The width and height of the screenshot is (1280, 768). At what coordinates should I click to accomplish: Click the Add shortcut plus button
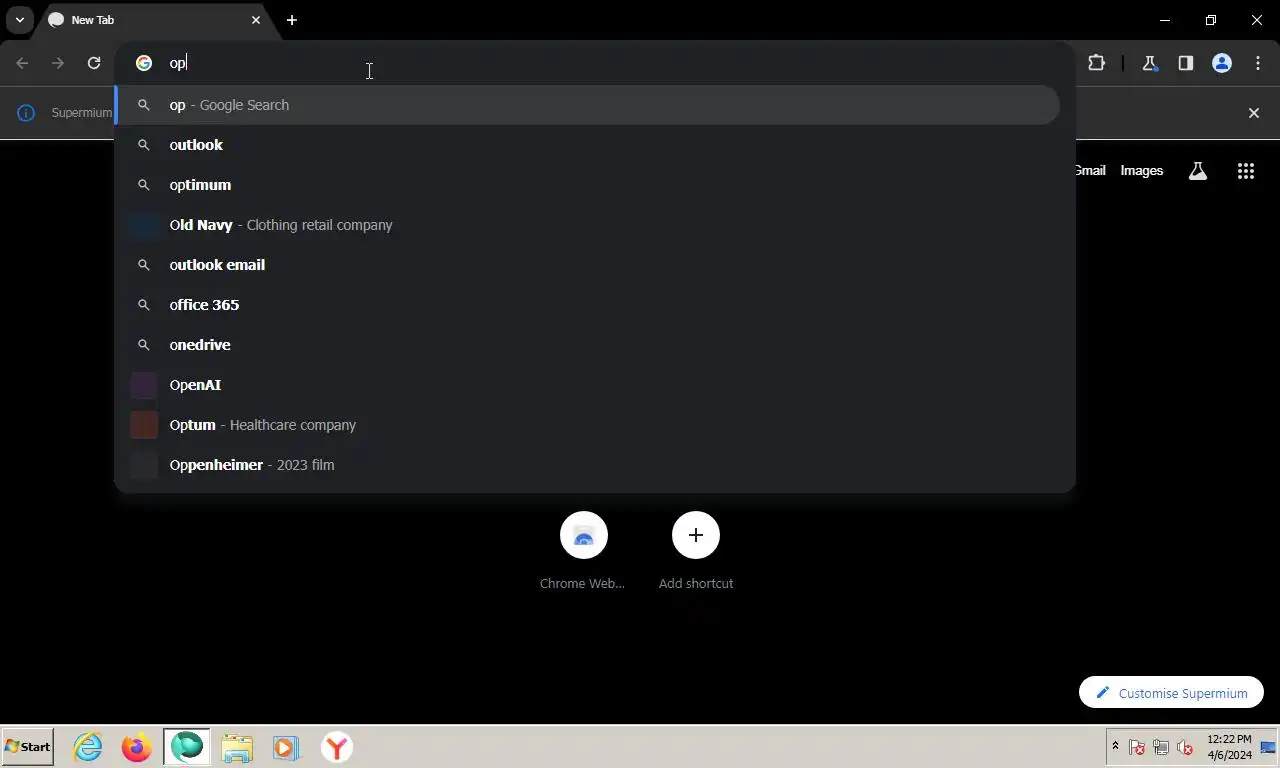(696, 536)
